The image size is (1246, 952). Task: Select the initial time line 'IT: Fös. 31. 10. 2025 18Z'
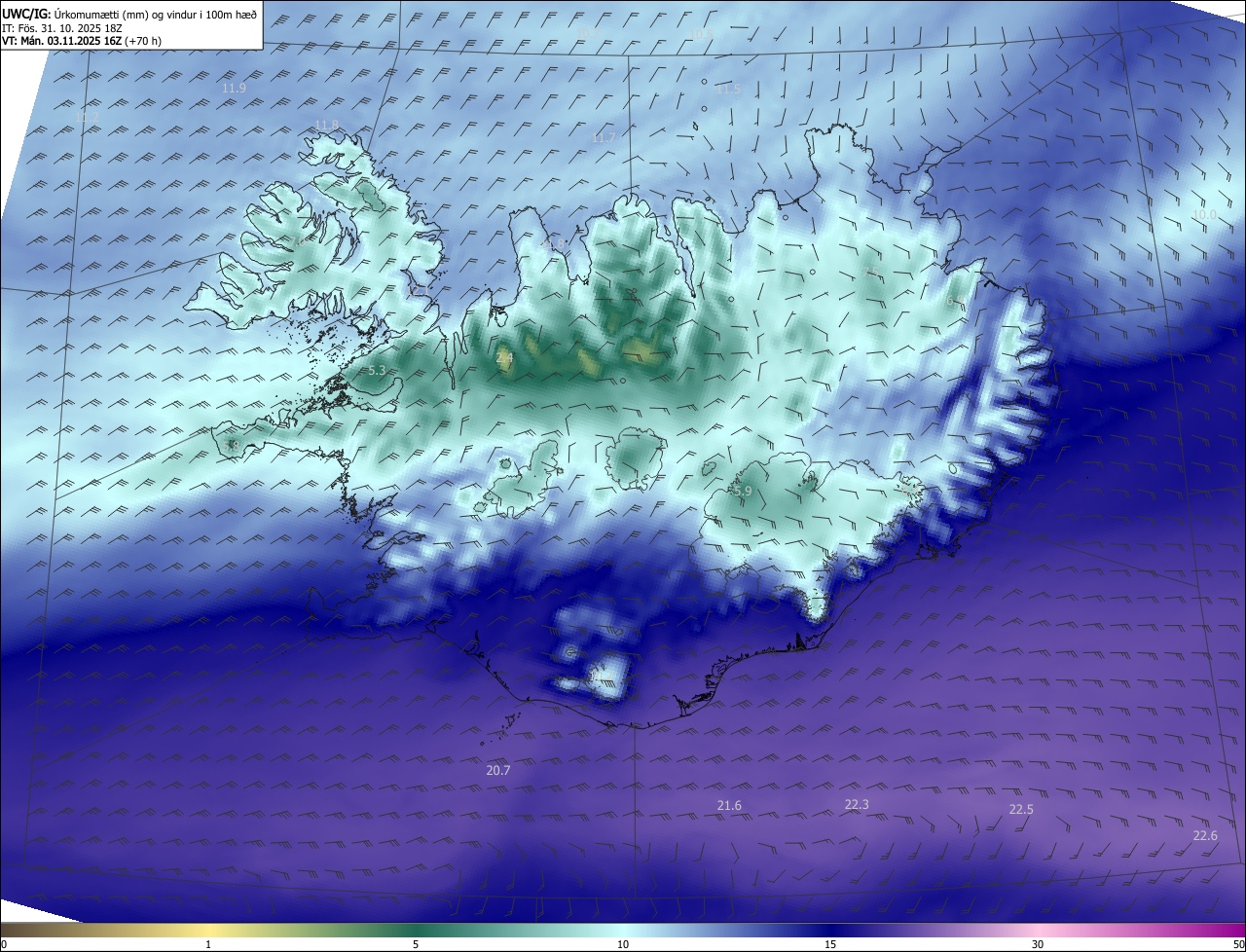[x=60, y=28]
